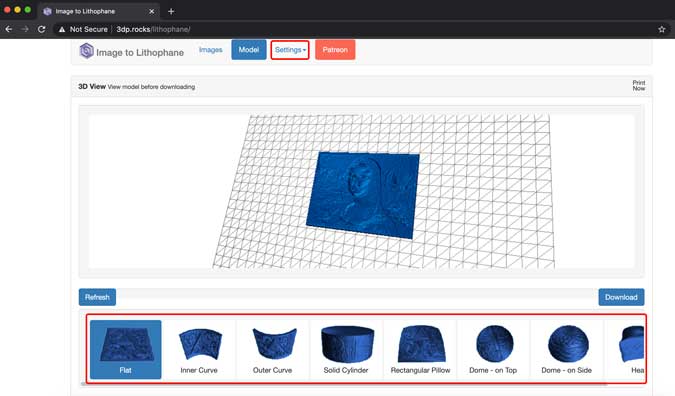Select the Dome - on Top icon

tap(495, 343)
